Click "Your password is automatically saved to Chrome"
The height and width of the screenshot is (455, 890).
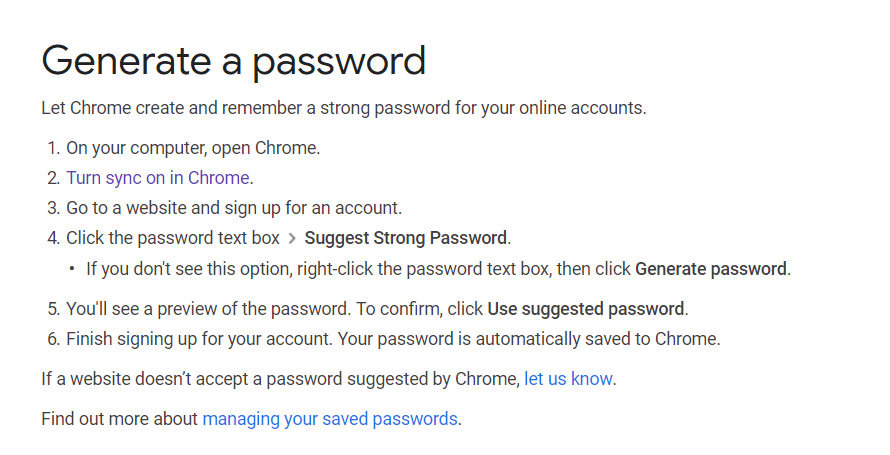(x=528, y=338)
